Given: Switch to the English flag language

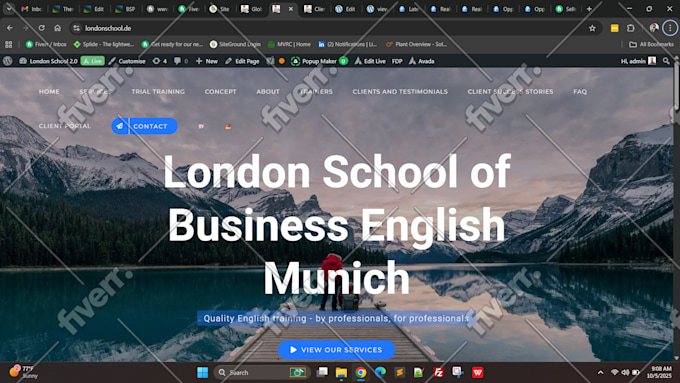Looking at the screenshot, I should coord(201,126).
